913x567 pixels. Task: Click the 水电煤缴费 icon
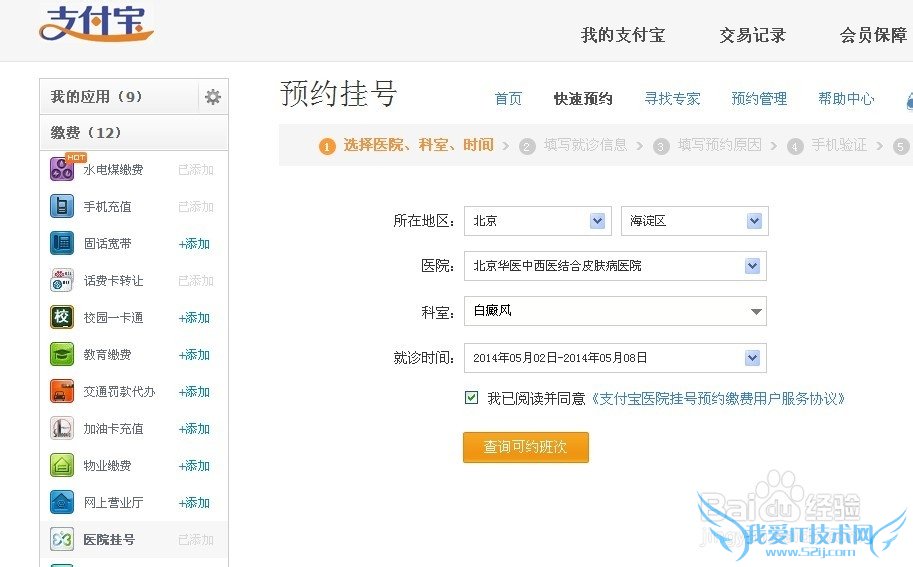pos(62,169)
